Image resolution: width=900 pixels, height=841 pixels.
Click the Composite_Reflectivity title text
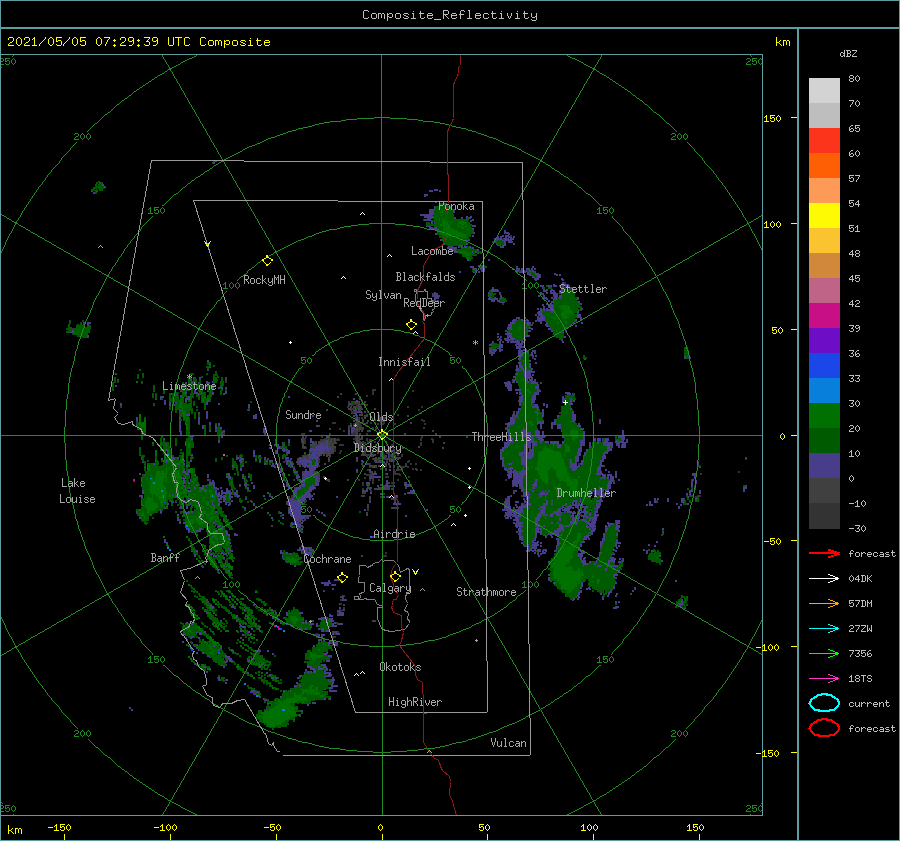click(x=450, y=15)
